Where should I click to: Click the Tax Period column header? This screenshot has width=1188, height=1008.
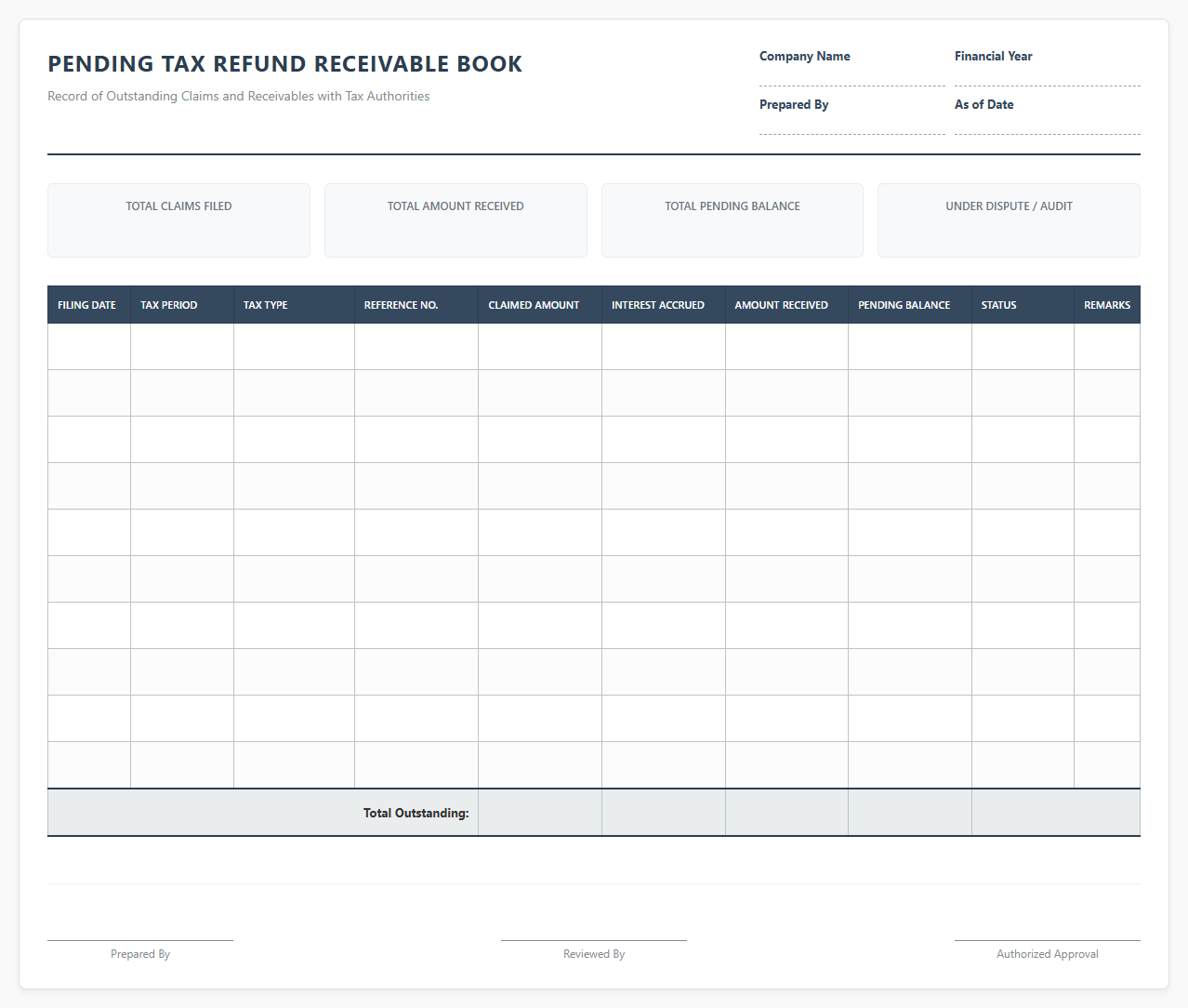[182, 305]
